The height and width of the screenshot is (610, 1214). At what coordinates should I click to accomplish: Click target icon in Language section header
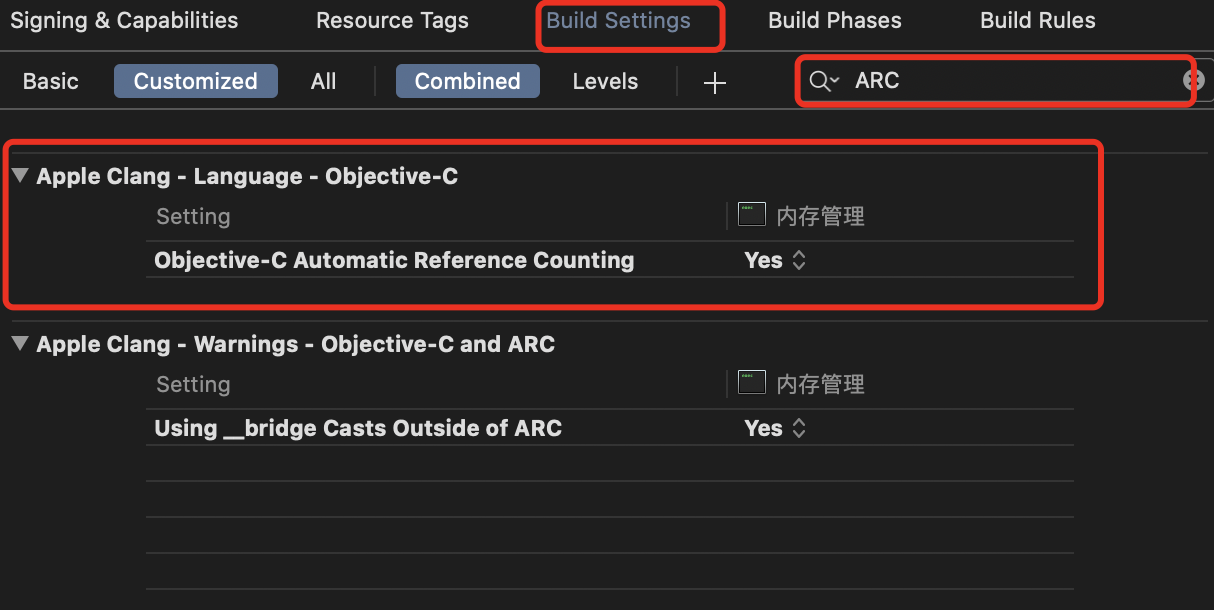752,214
